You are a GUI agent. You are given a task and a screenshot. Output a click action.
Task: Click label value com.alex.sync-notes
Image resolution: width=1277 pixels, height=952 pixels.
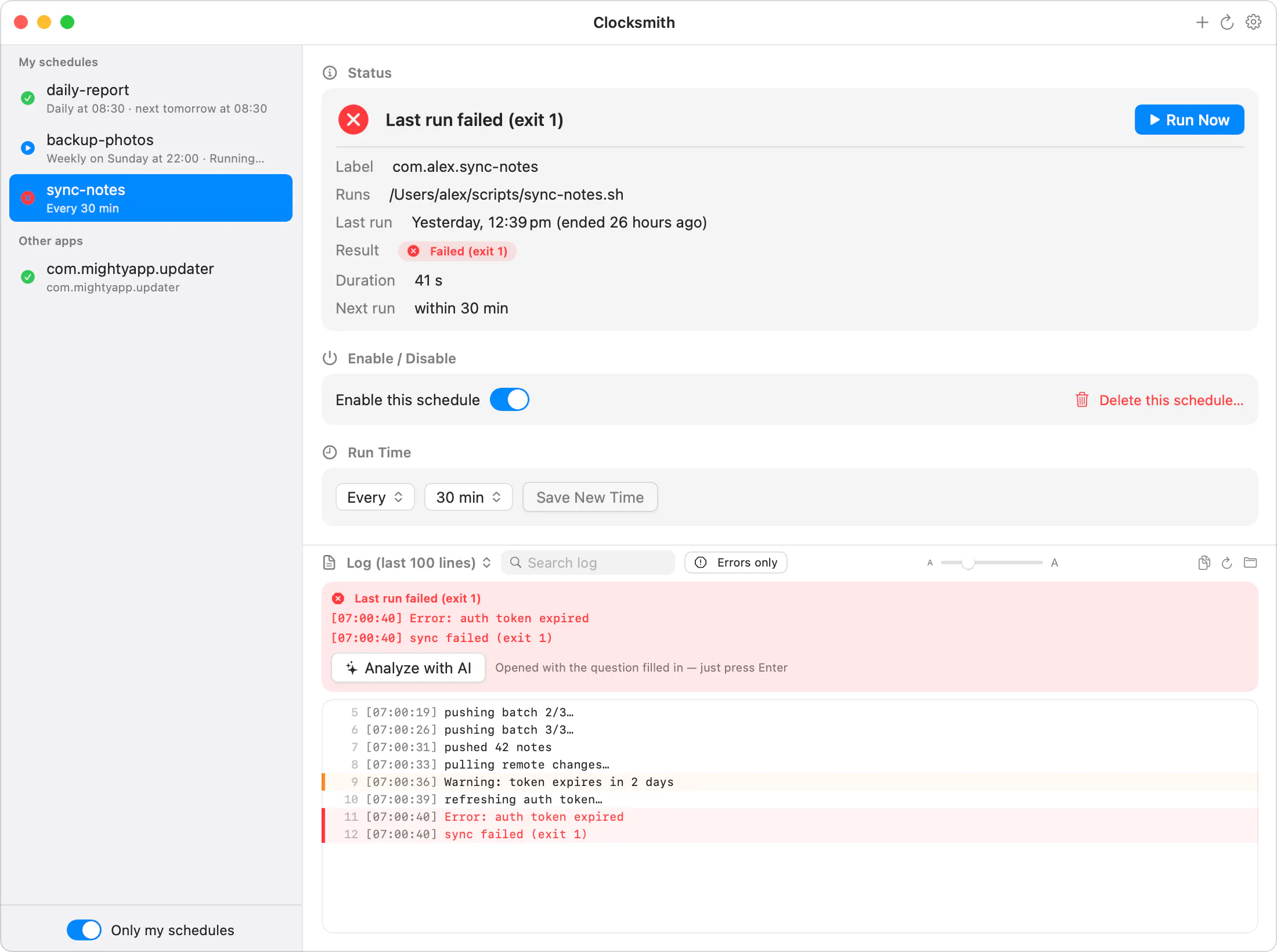click(465, 167)
